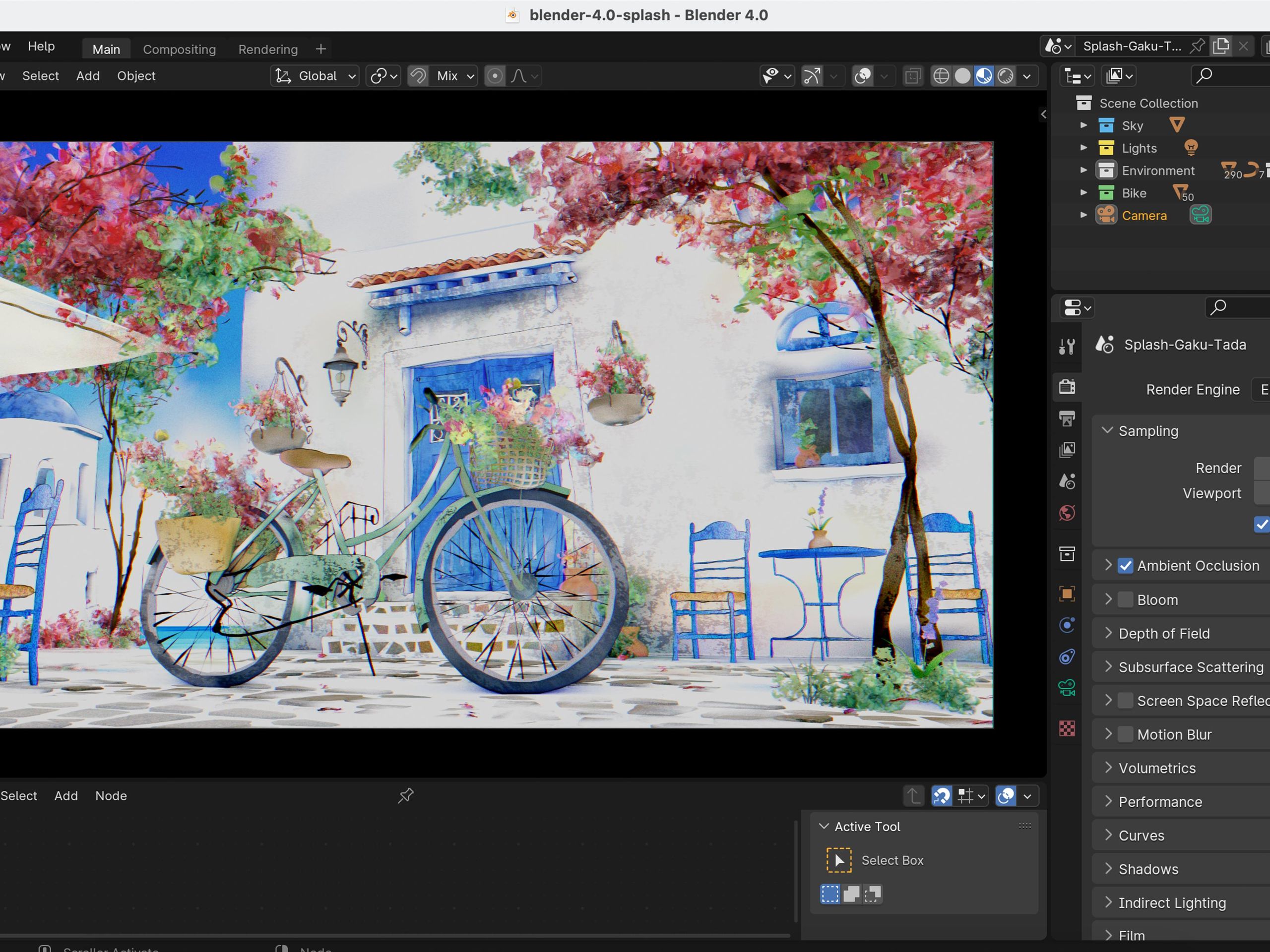Image resolution: width=1270 pixels, height=952 pixels.
Task: Add a new workspace with plus button
Action: tap(321, 50)
